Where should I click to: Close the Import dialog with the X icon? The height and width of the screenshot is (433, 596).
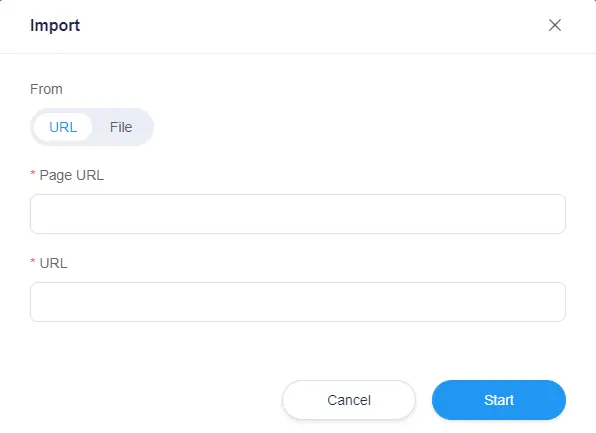point(555,25)
